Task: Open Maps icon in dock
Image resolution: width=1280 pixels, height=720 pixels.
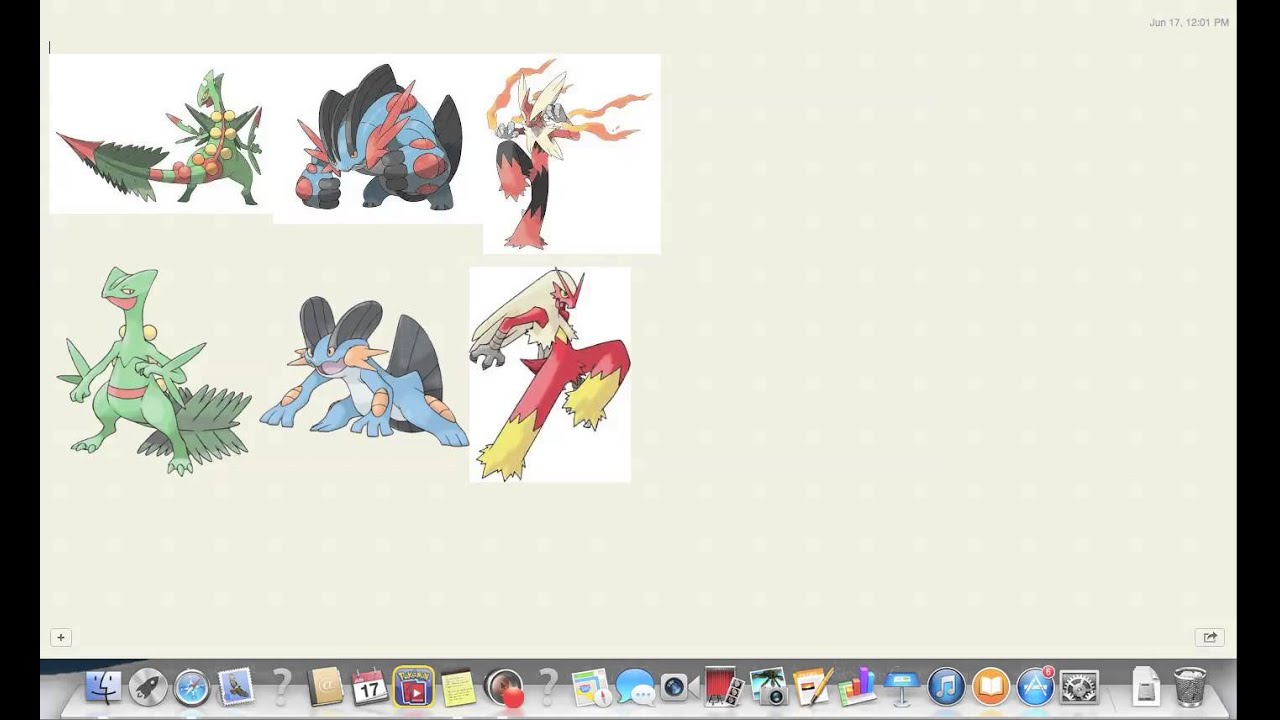Action: coord(591,687)
